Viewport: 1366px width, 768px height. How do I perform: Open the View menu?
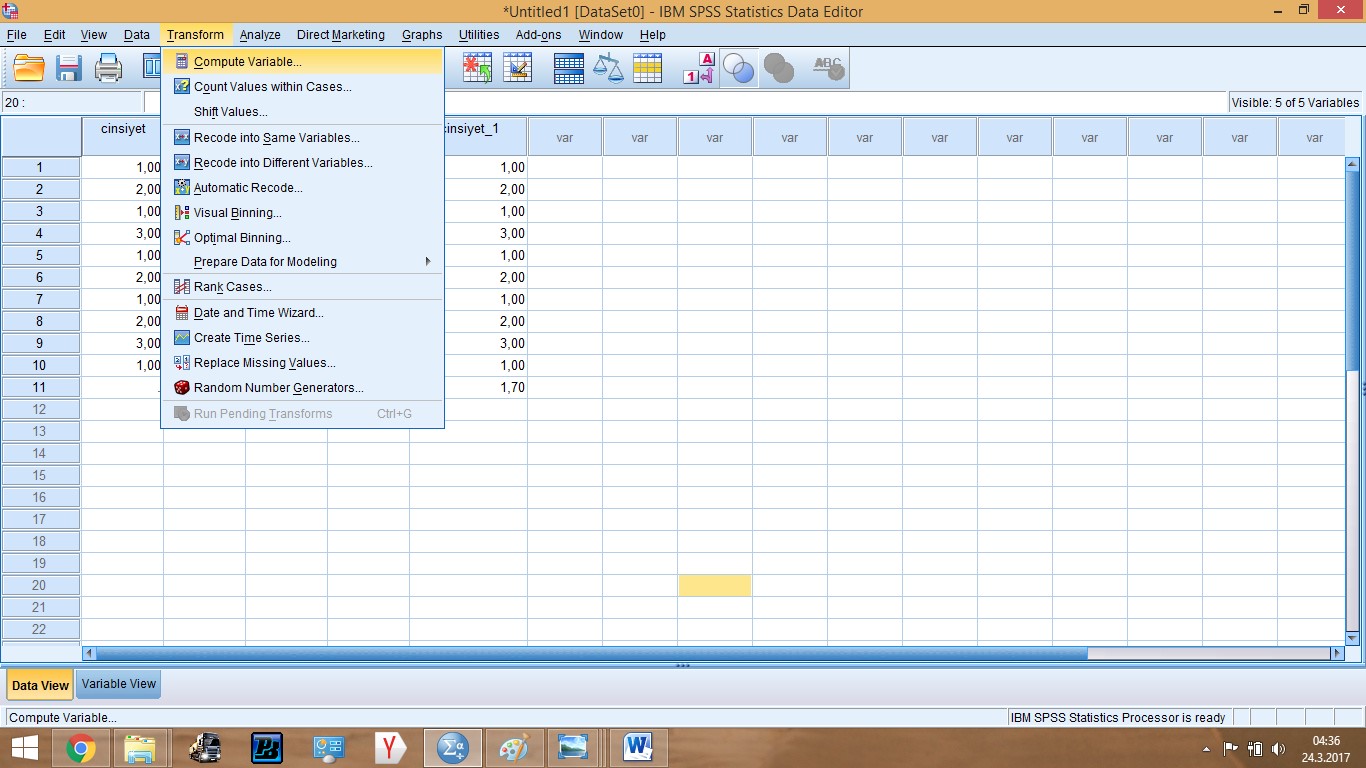[94, 35]
